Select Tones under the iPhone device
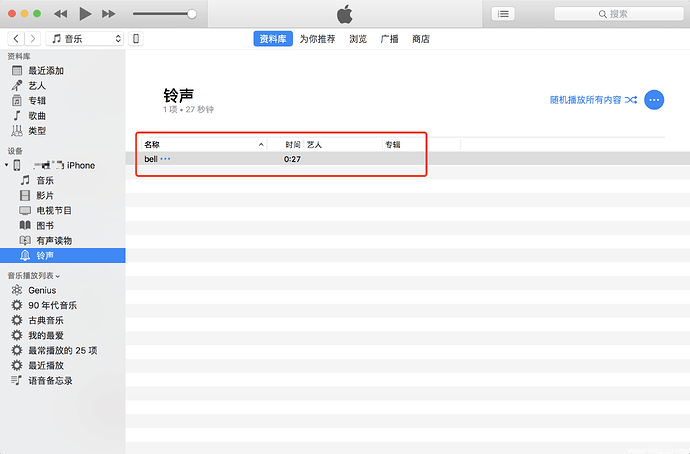 click(62, 255)
